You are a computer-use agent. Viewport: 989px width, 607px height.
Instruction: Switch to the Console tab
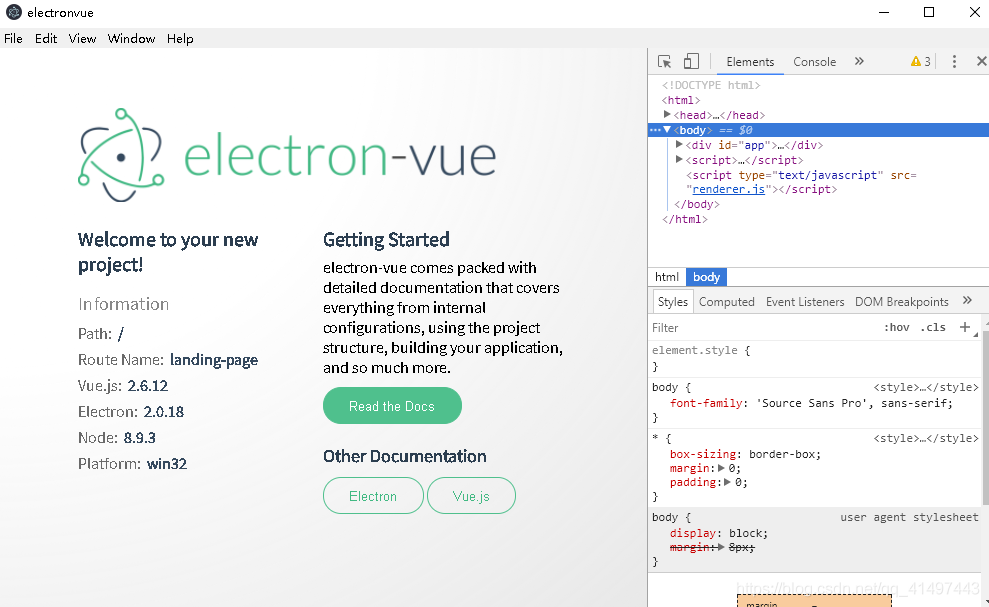click(814, 62)
